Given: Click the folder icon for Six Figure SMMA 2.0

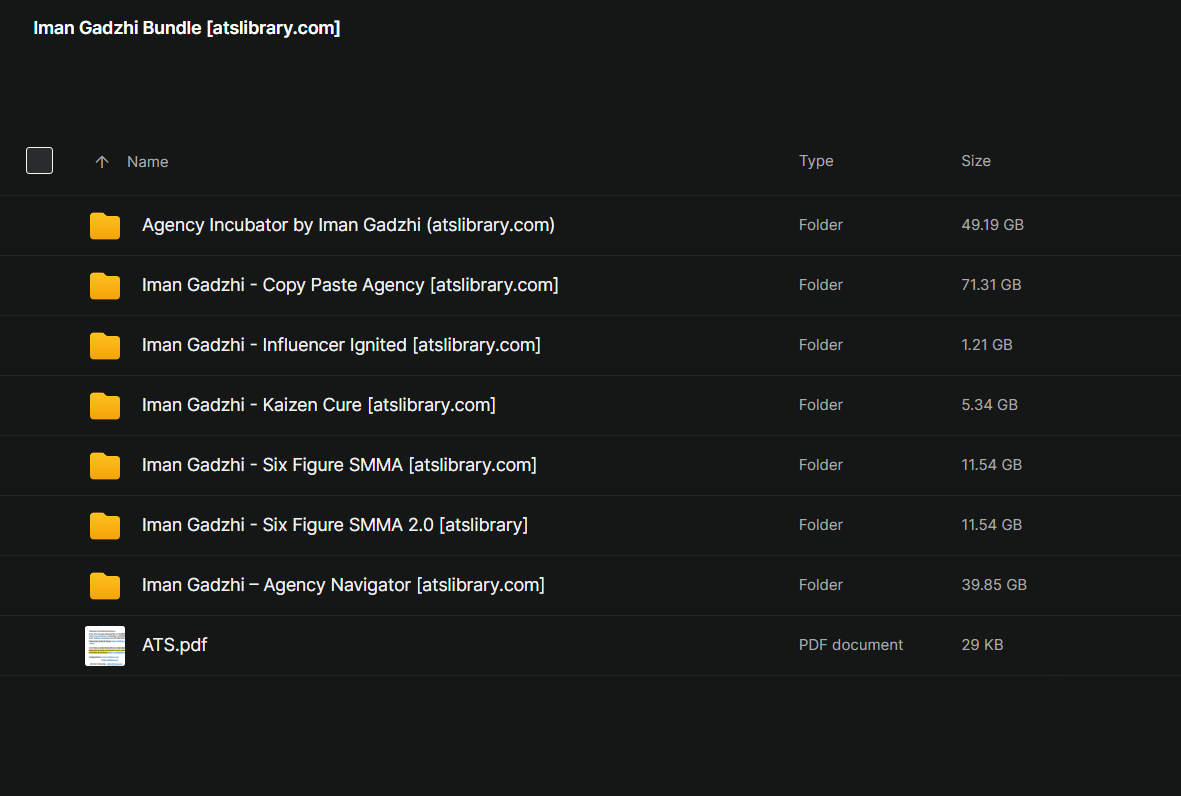Looking at the screenshot, I should click(x=105, y=525).
